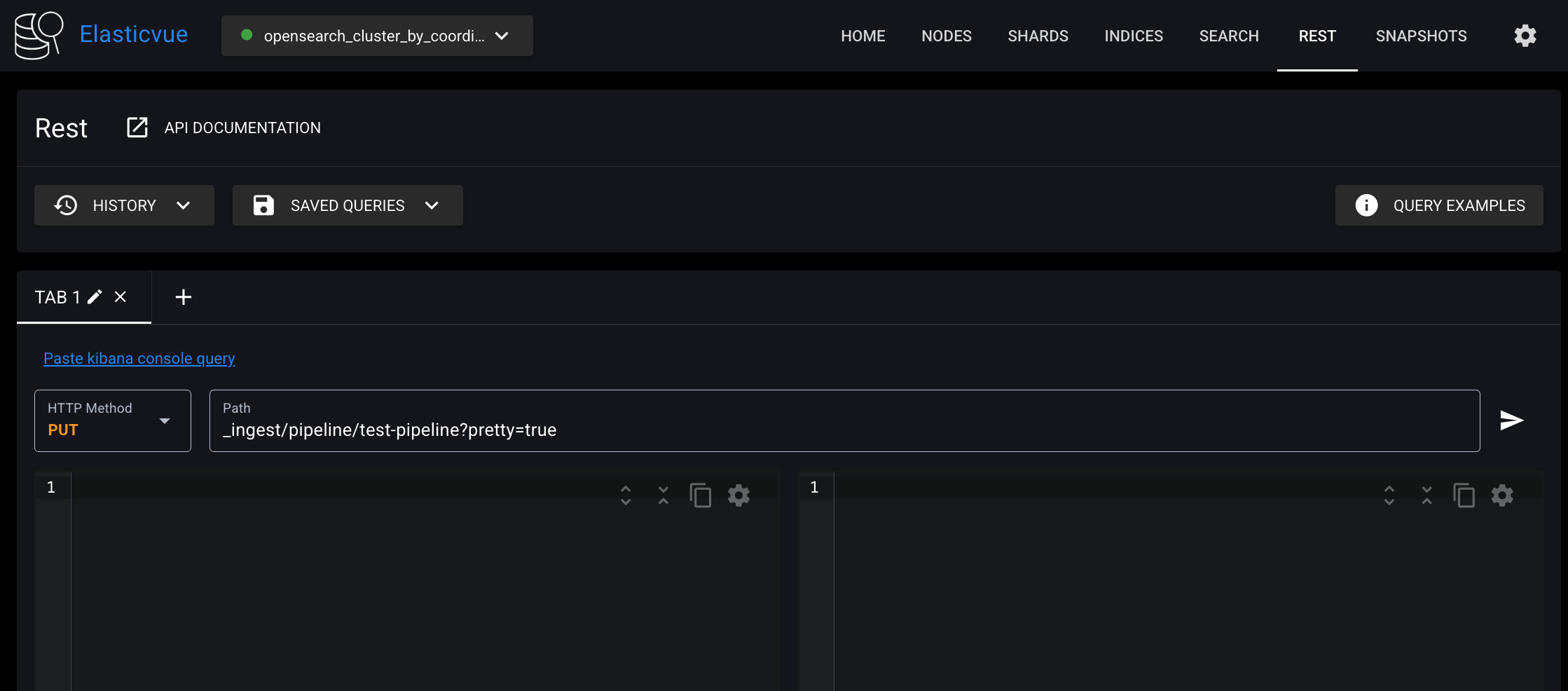Screen dimensions: 1568x691
Task: Send the request with the arrow icon
Action: (x=1512, y=420)
